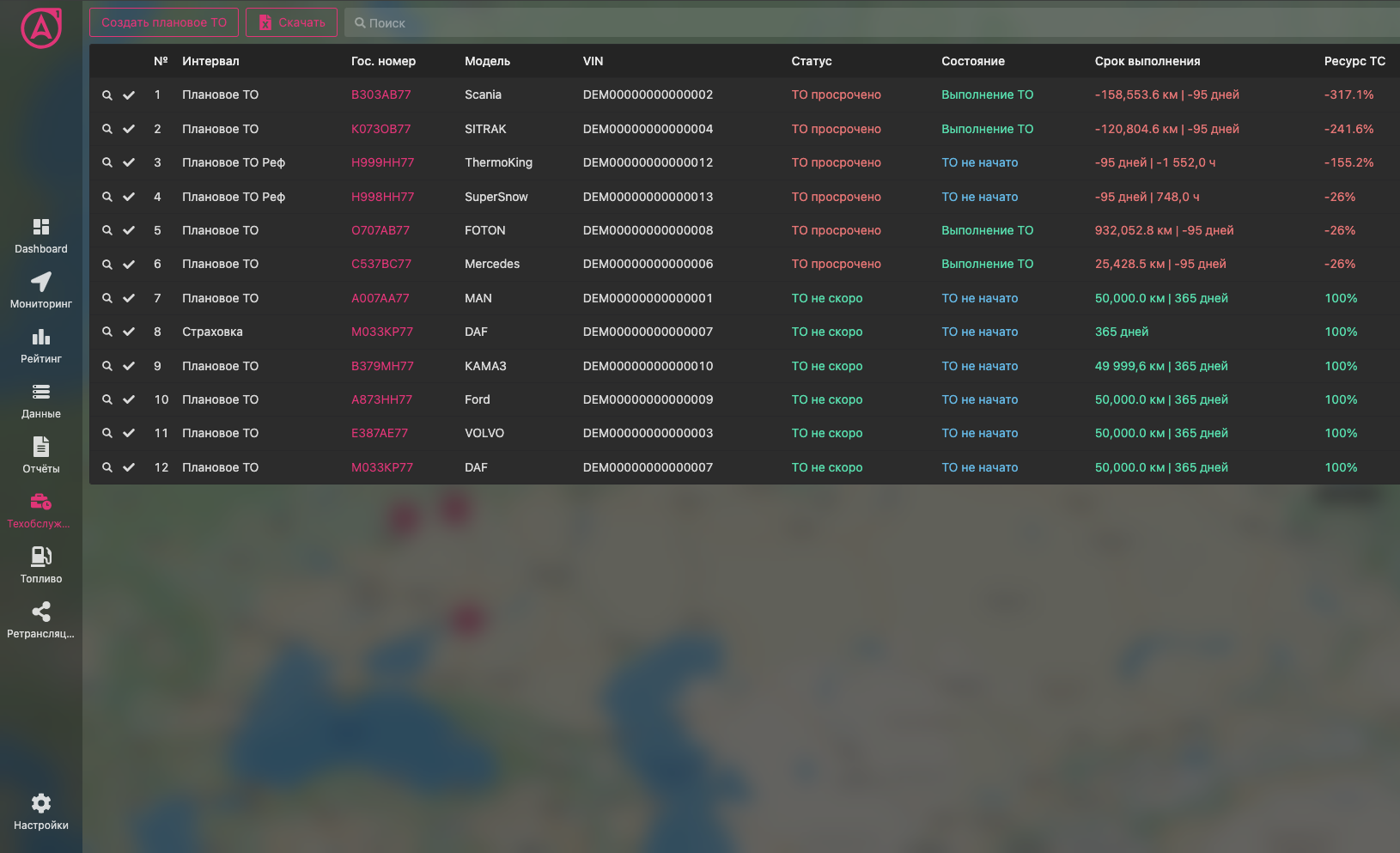Open Настройки gear icon

(40, 804)
